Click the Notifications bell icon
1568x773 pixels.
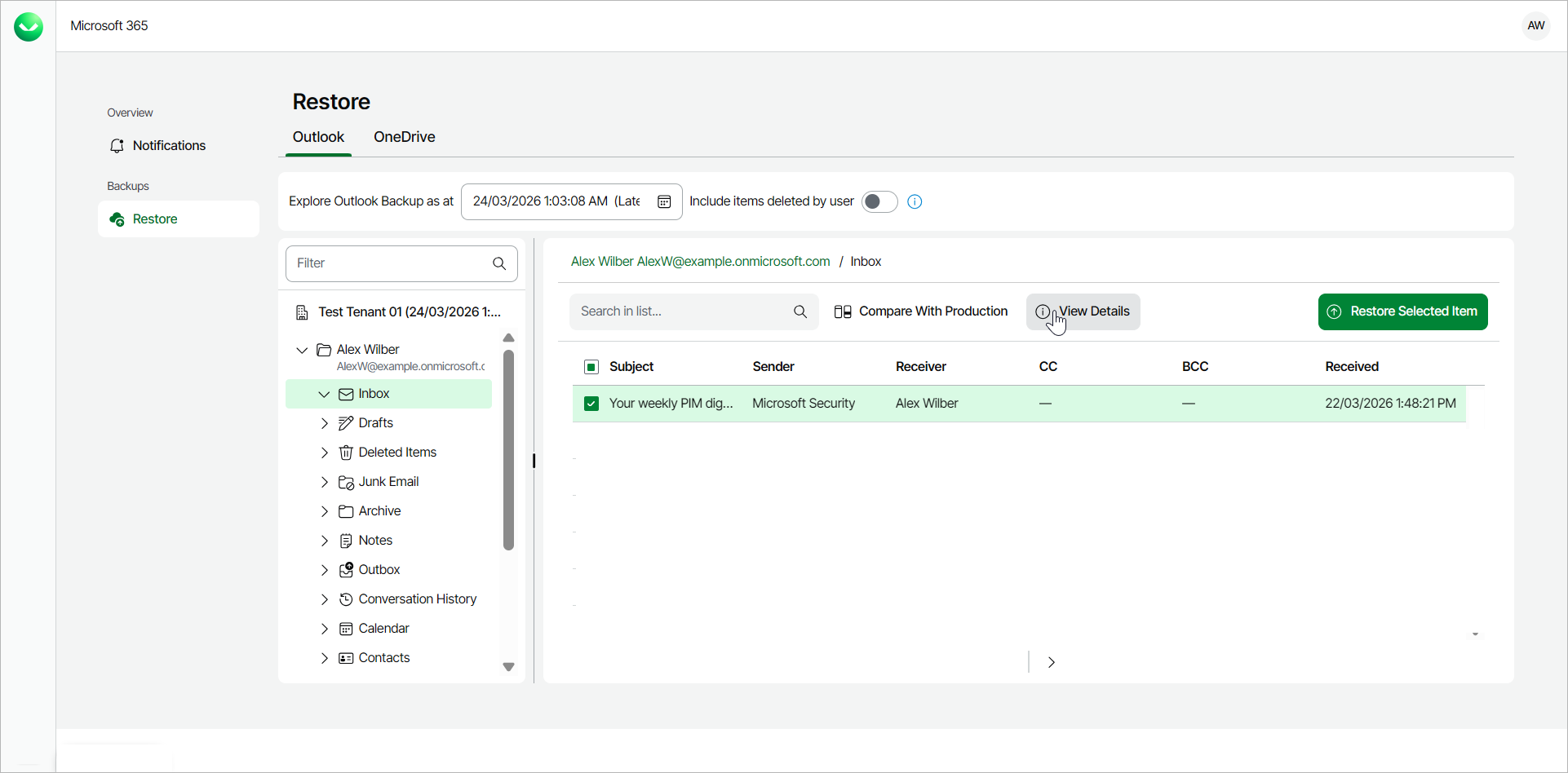pos(117,146)
